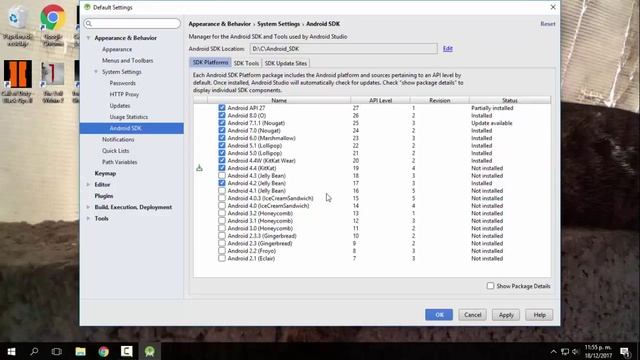The width and height of the screenshot is (640, 360).
Task: Open HTTP Proxy settings
Action: (x=124, y=94)
